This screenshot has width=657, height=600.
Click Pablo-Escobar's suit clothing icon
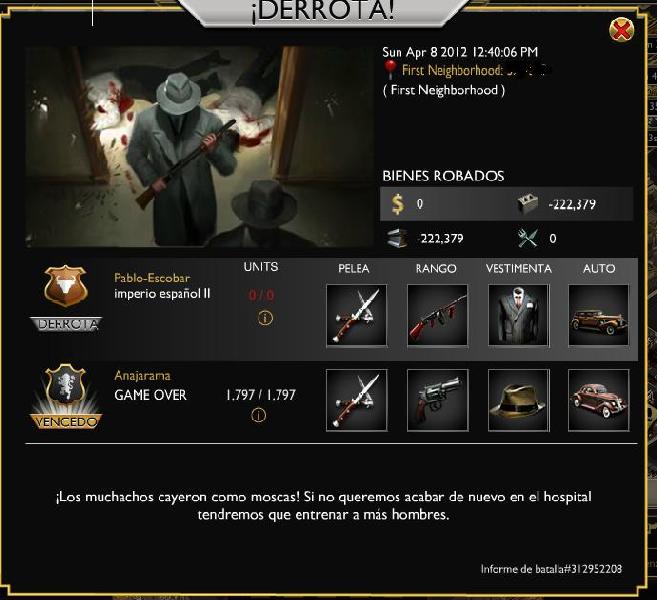(x=518, y=316)
